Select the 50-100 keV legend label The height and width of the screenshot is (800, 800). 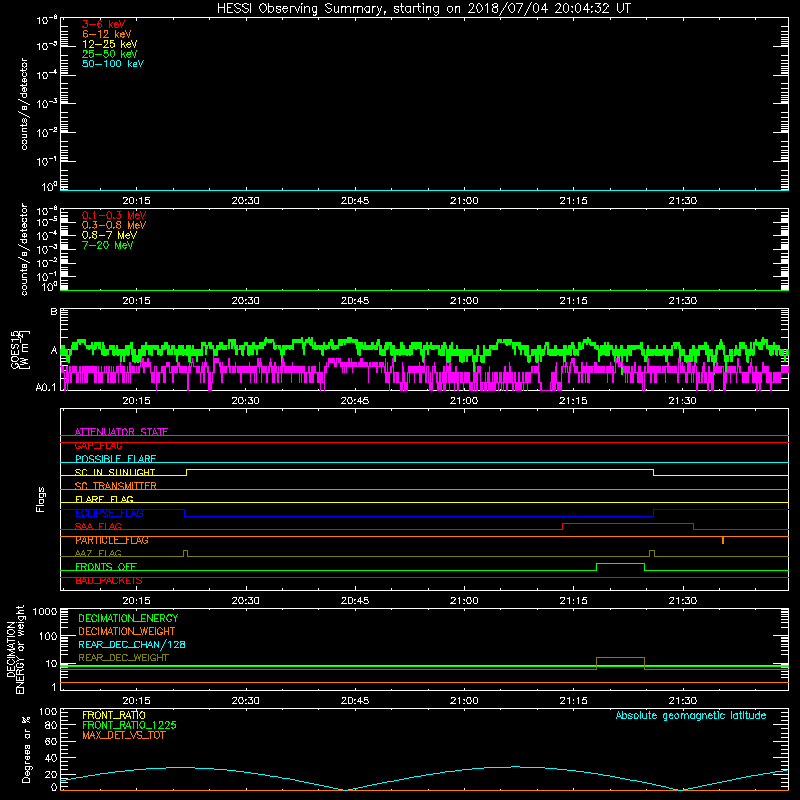113,64
